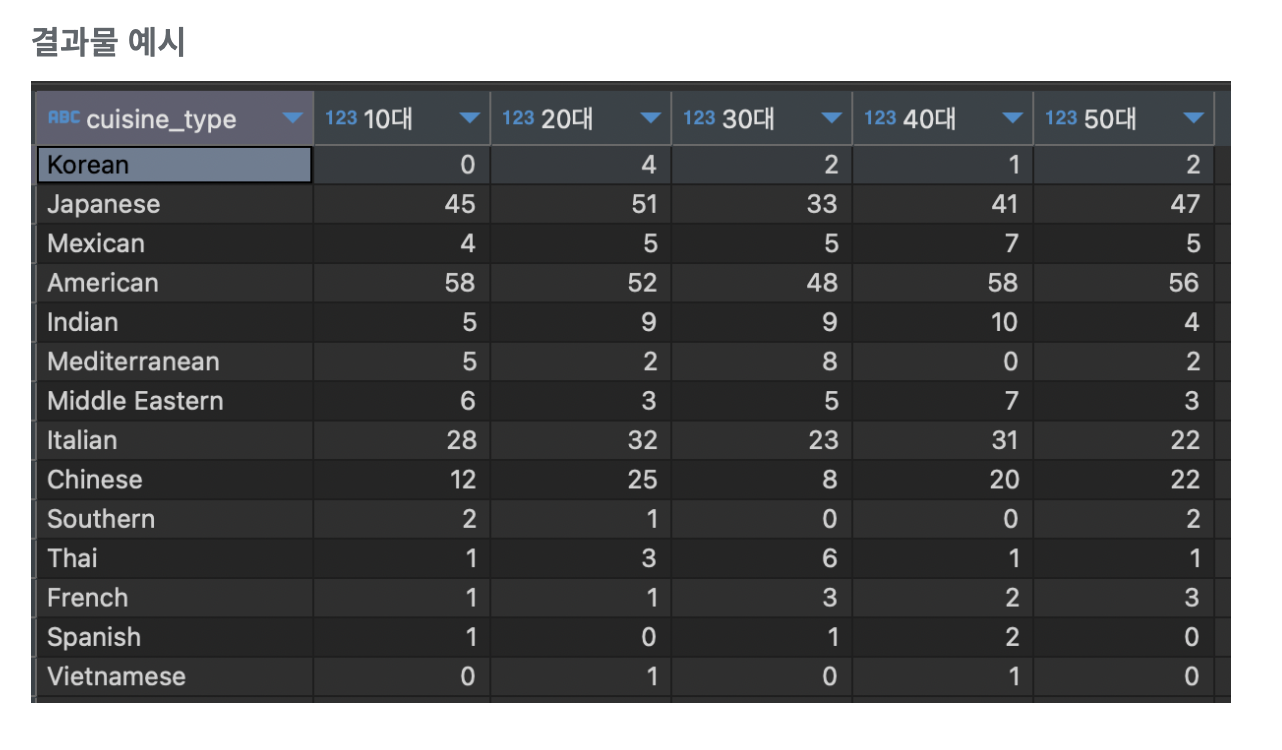1282x750 pixels.
Task: Click American 50대 value 56
Action: [x=1184, y=283]
